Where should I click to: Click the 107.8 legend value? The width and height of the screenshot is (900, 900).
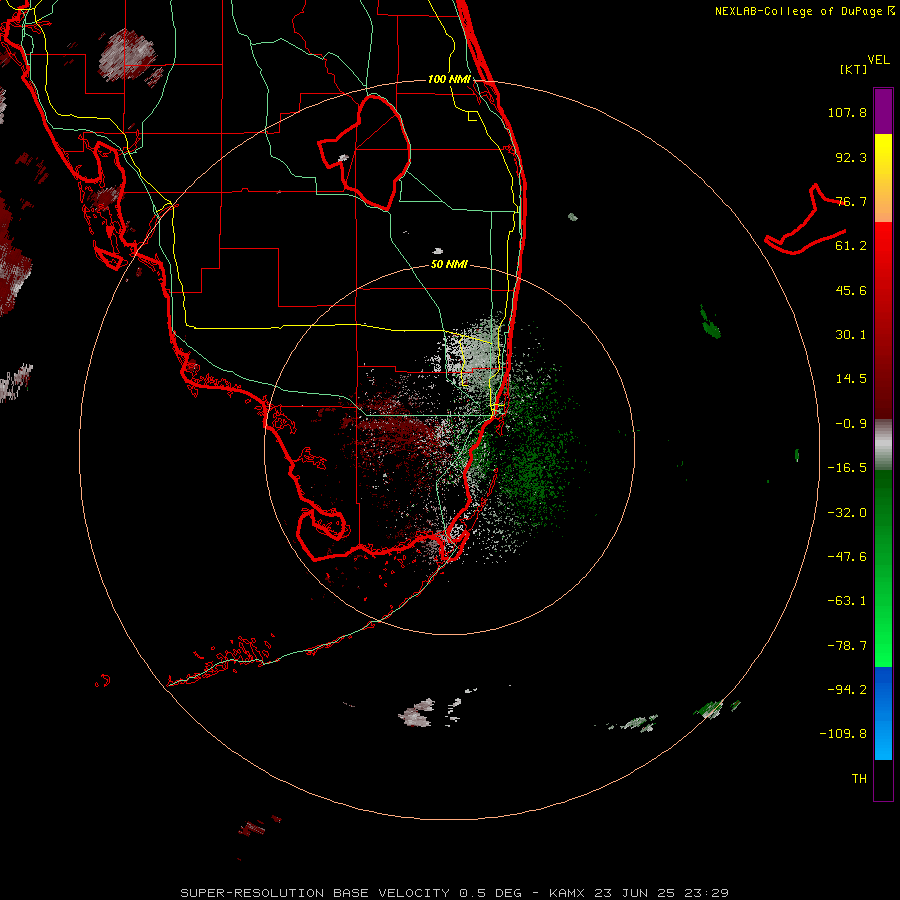pos(847,112)
